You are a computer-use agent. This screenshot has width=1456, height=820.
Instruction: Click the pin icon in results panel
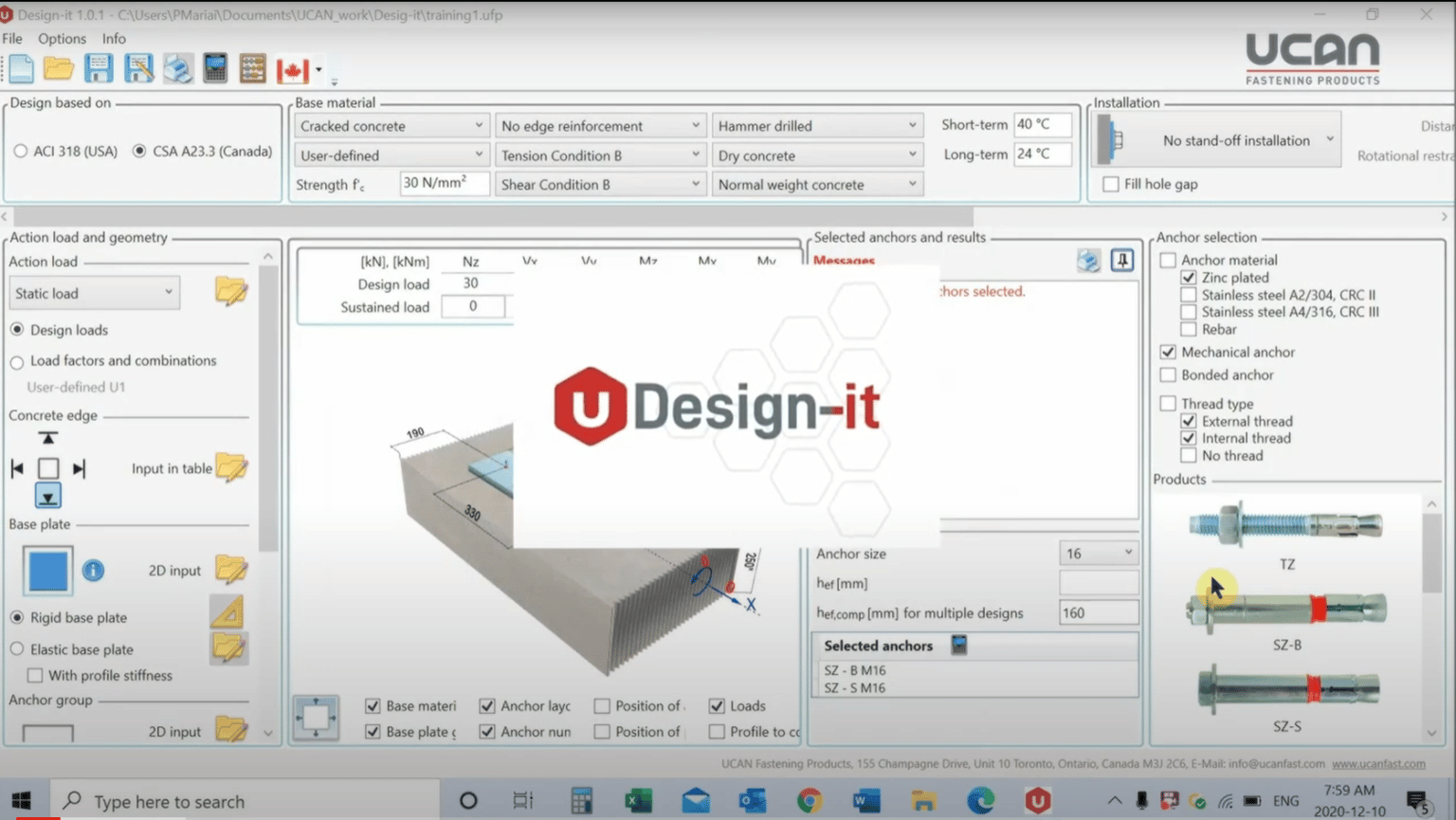tap(1122, 260)
